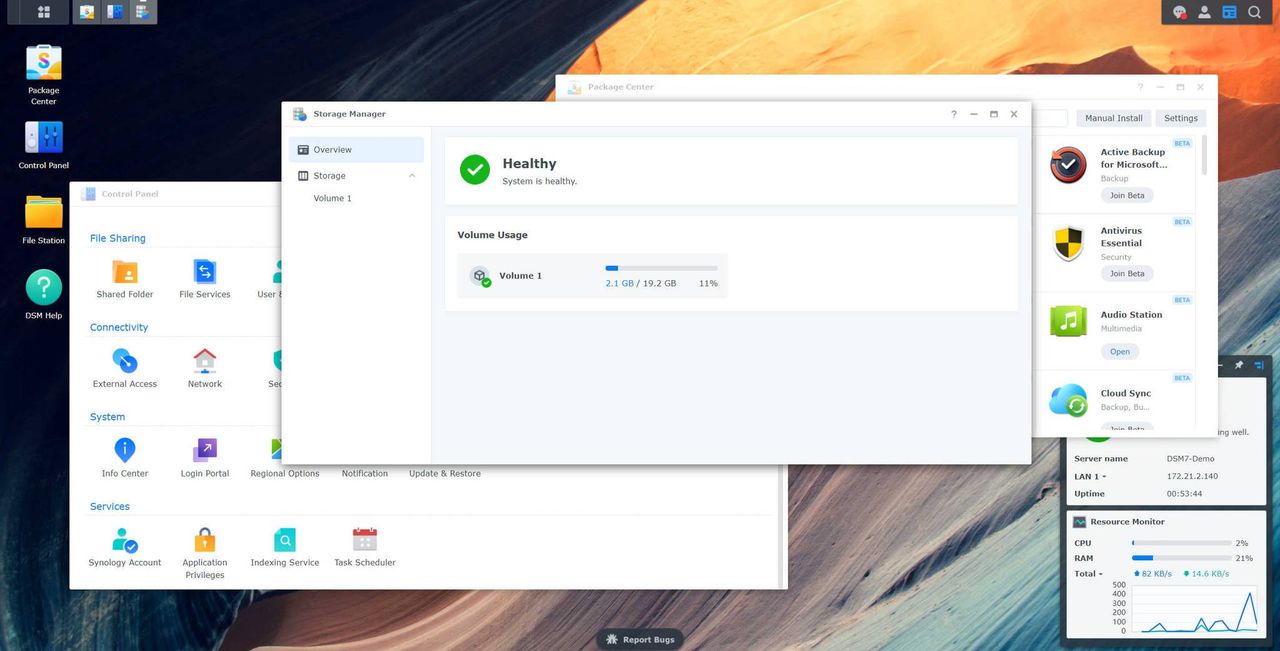This screenshot has height=651, width=1280.
Task: Click the Resource Monitor widget icon
Action: (x=1080, y=522)
